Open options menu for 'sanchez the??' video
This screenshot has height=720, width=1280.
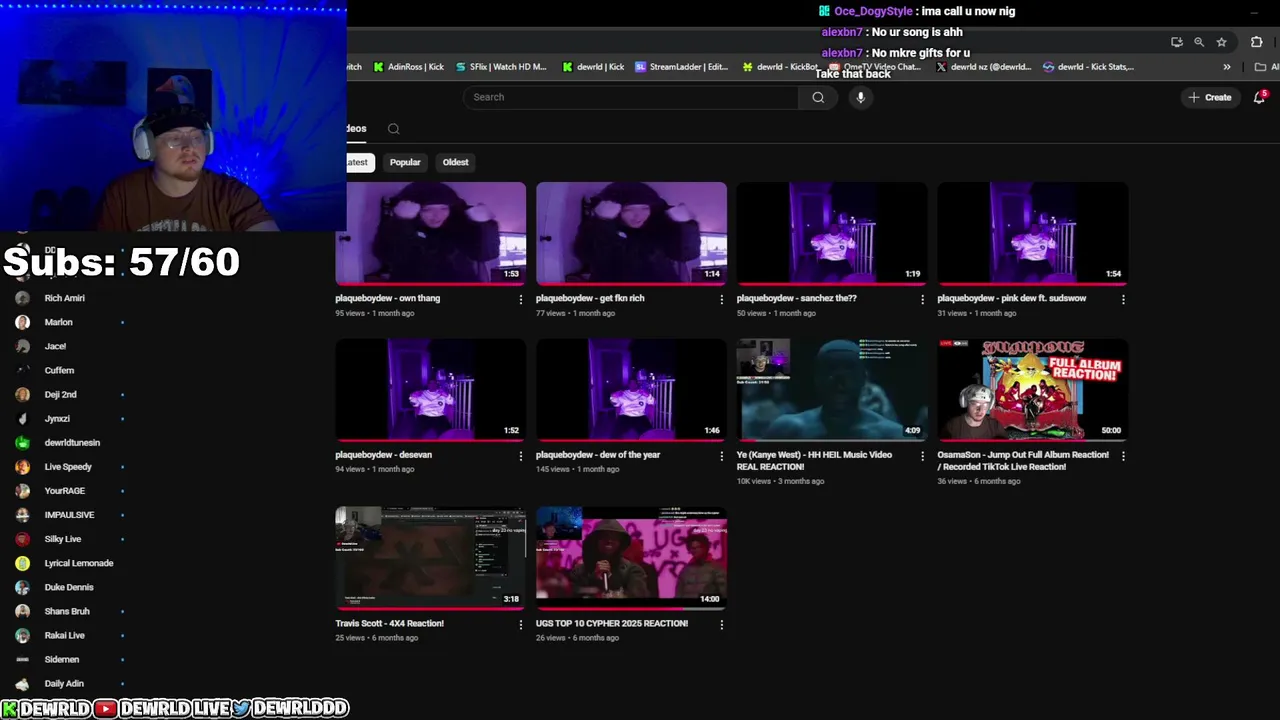tap(922, 299)
